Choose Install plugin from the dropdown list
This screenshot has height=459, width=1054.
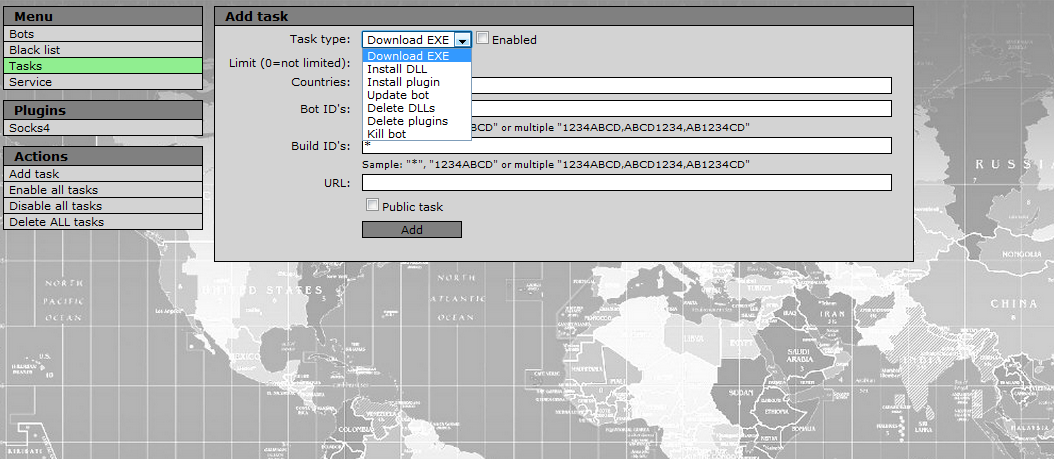403,82
